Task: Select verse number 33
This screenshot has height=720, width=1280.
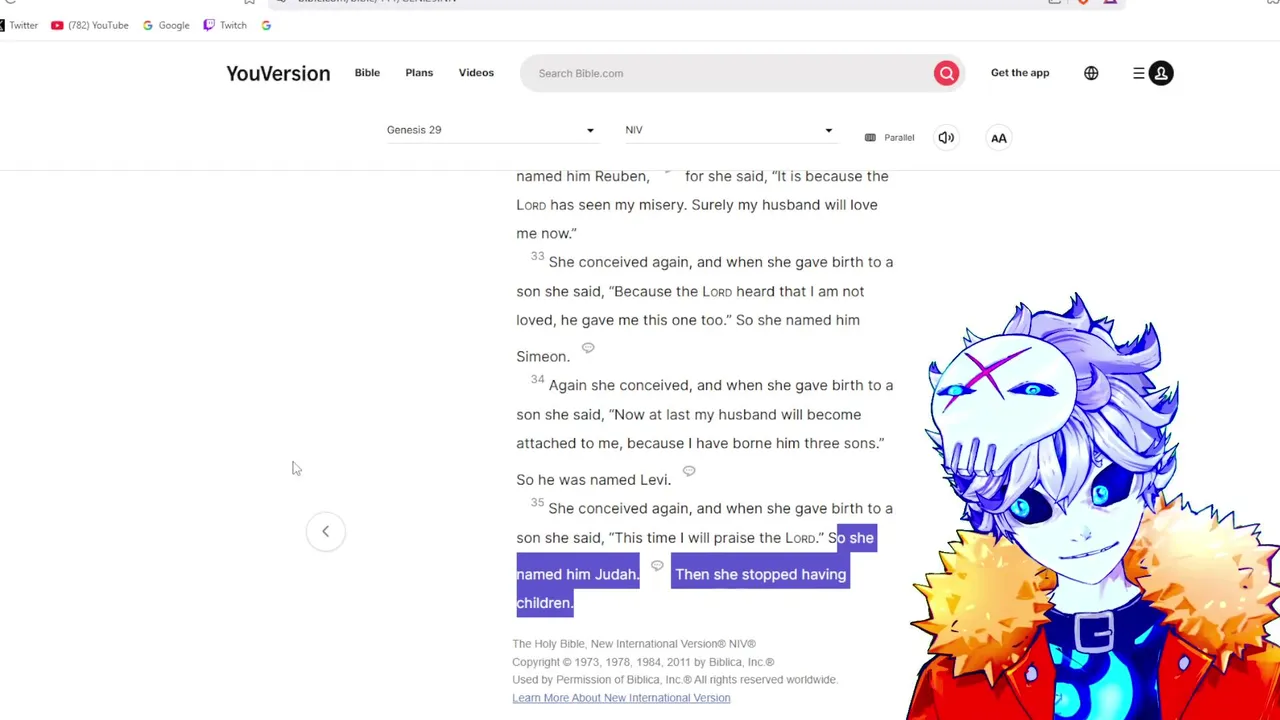Action: coord(537,257)
